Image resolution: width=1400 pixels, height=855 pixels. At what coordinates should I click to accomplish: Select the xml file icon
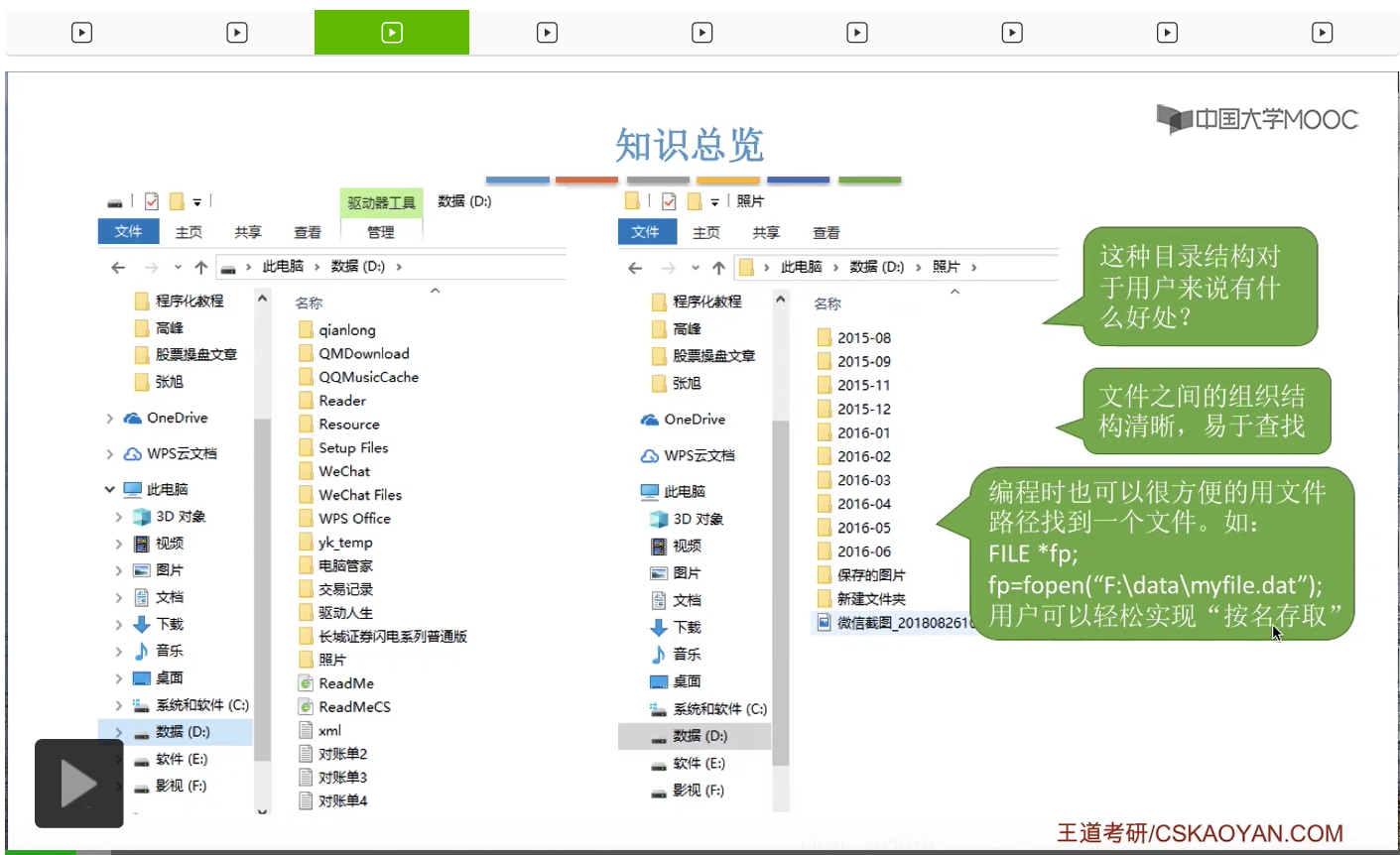tap(306, 730)
